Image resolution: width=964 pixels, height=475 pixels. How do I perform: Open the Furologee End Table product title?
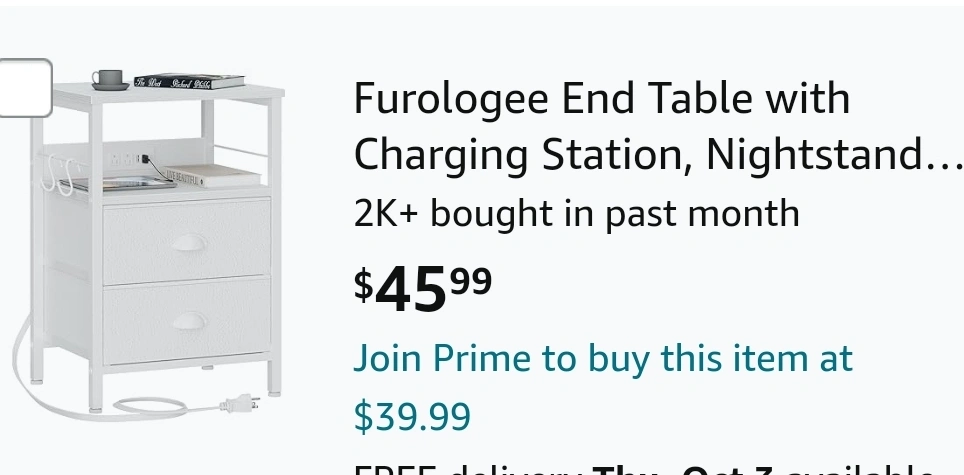(601, 99)
